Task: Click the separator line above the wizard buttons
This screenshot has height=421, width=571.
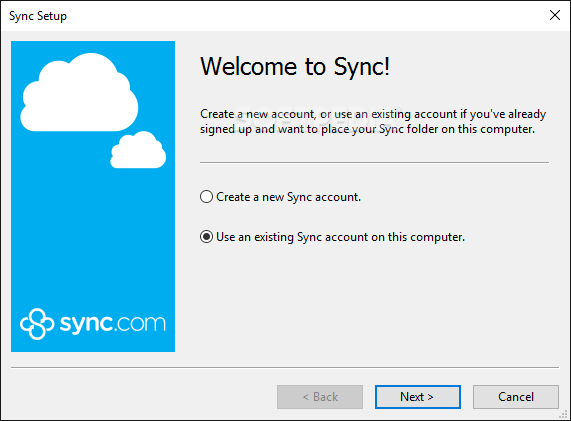Action: point(285,367)
